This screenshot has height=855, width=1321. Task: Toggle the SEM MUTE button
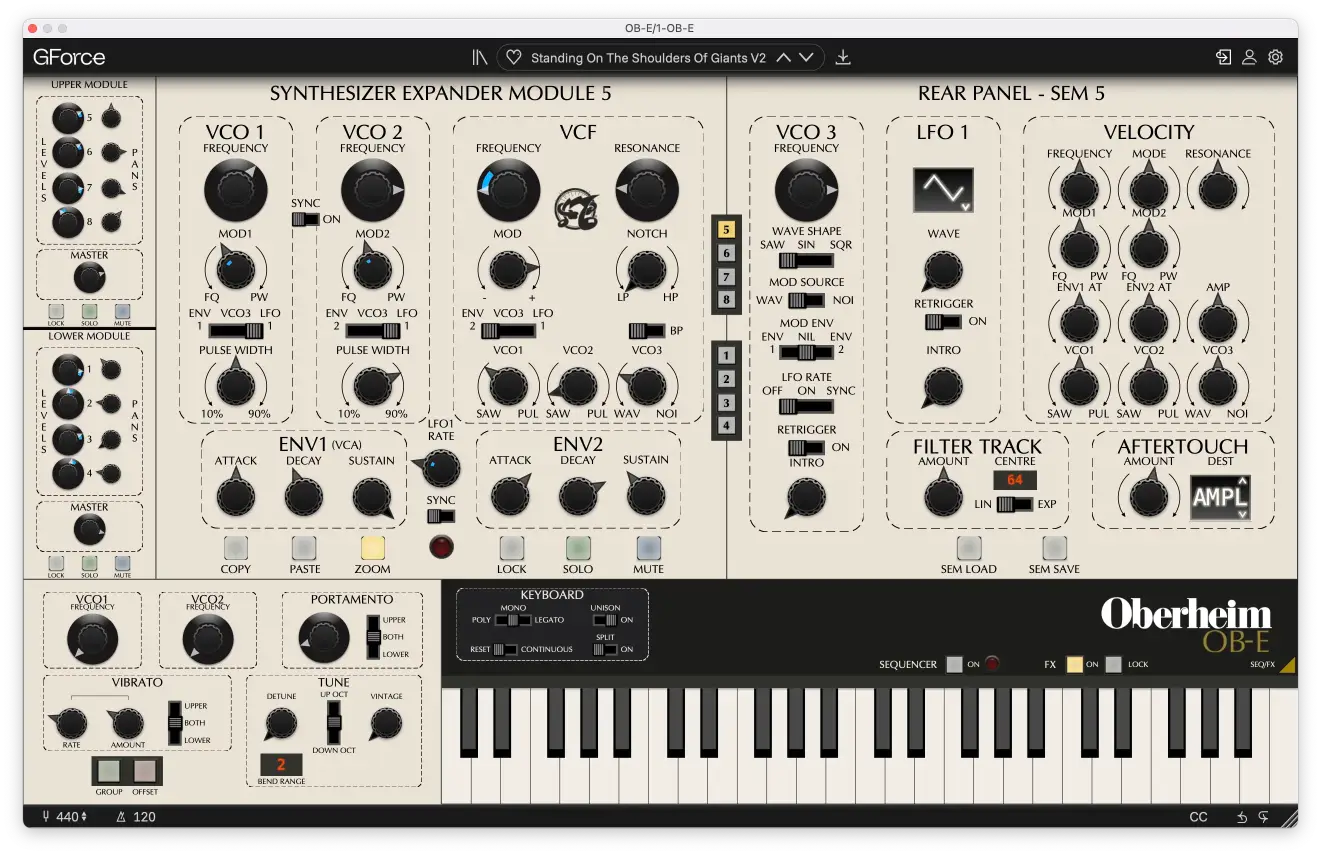[x=649, y=547]
